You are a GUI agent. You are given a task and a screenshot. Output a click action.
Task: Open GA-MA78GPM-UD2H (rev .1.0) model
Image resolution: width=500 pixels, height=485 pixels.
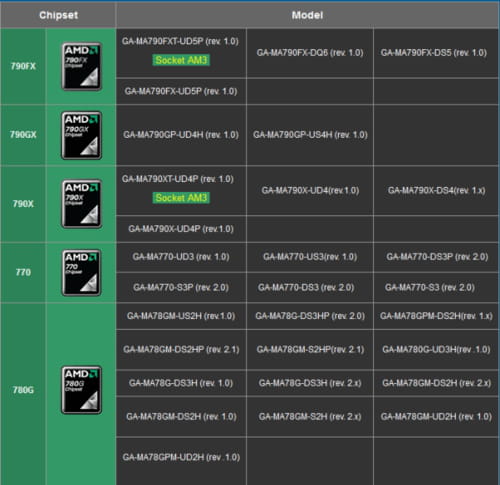pos(181,457)
